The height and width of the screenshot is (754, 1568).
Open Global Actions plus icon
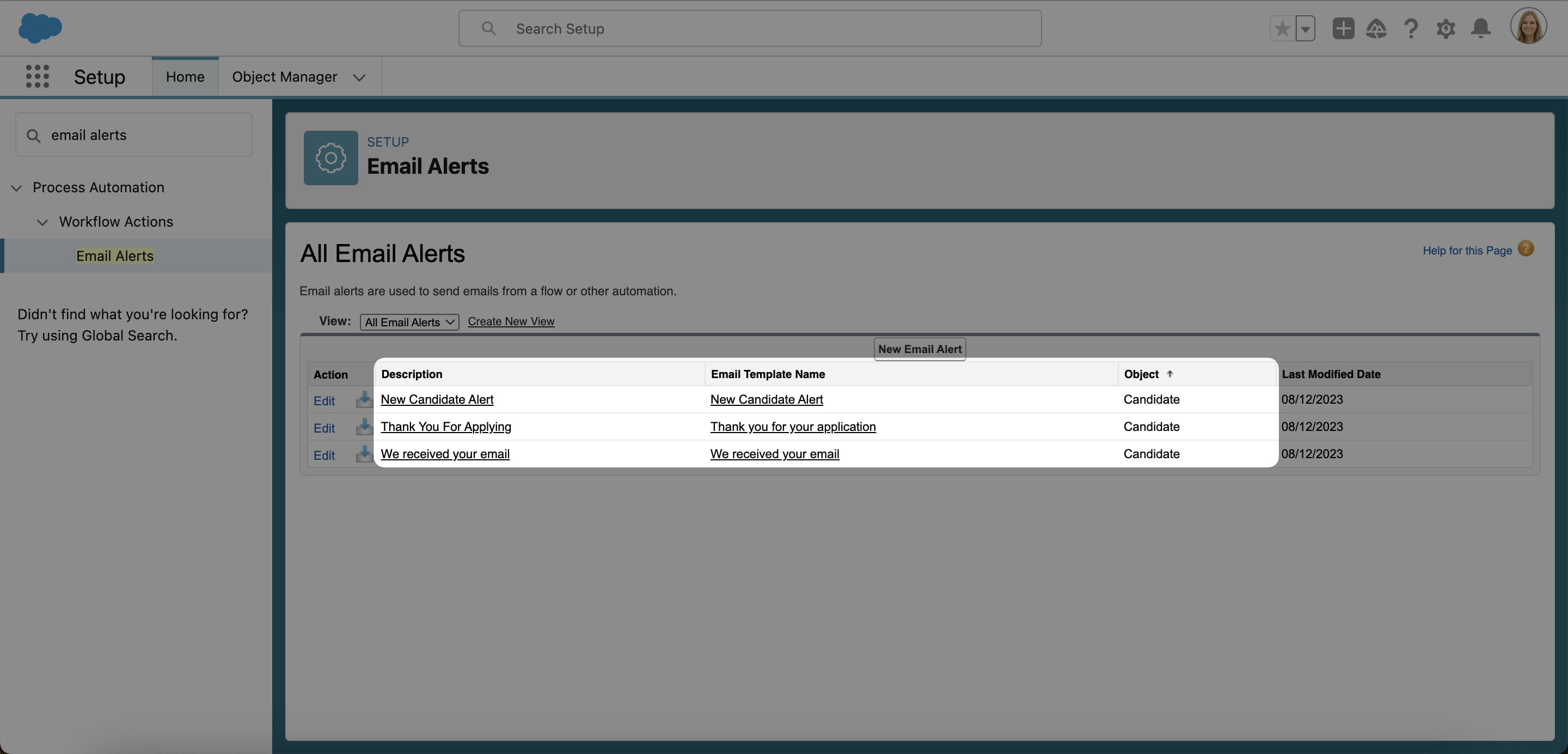pos(1343,29)
